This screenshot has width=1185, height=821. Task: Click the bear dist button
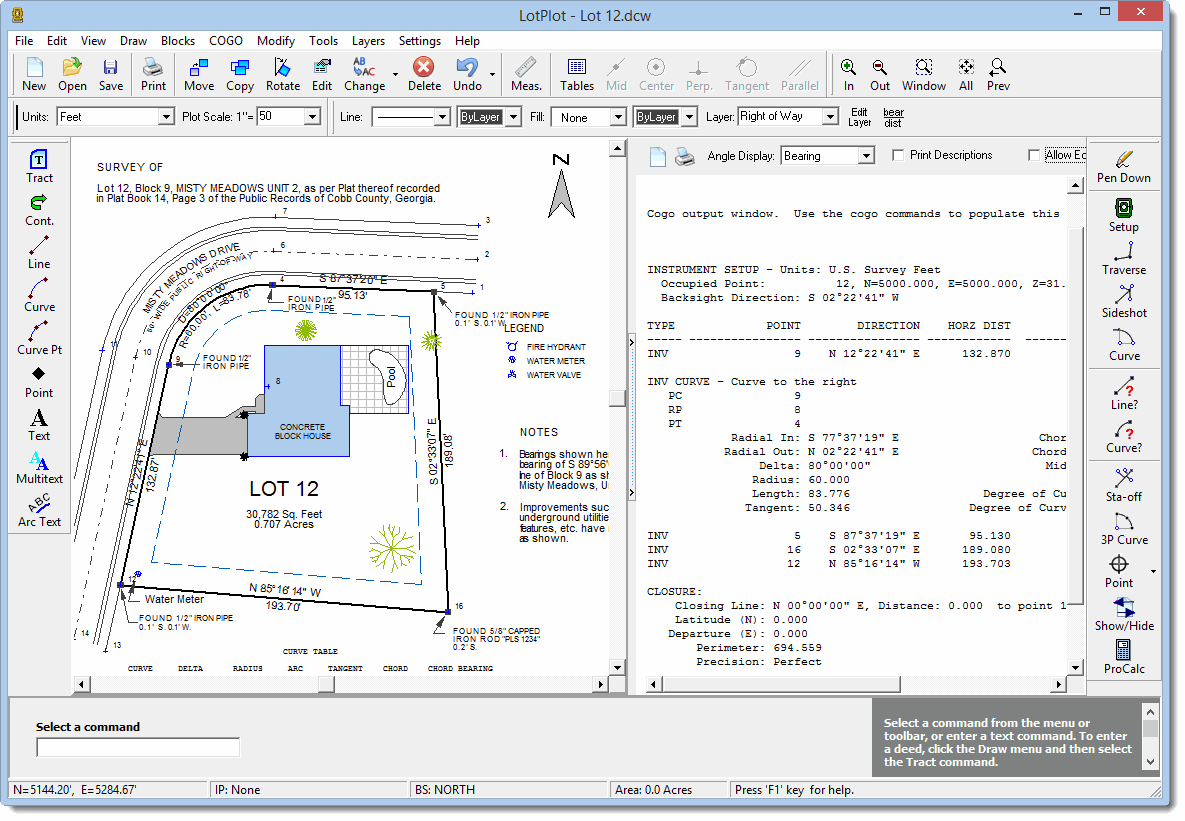point(893,117)
